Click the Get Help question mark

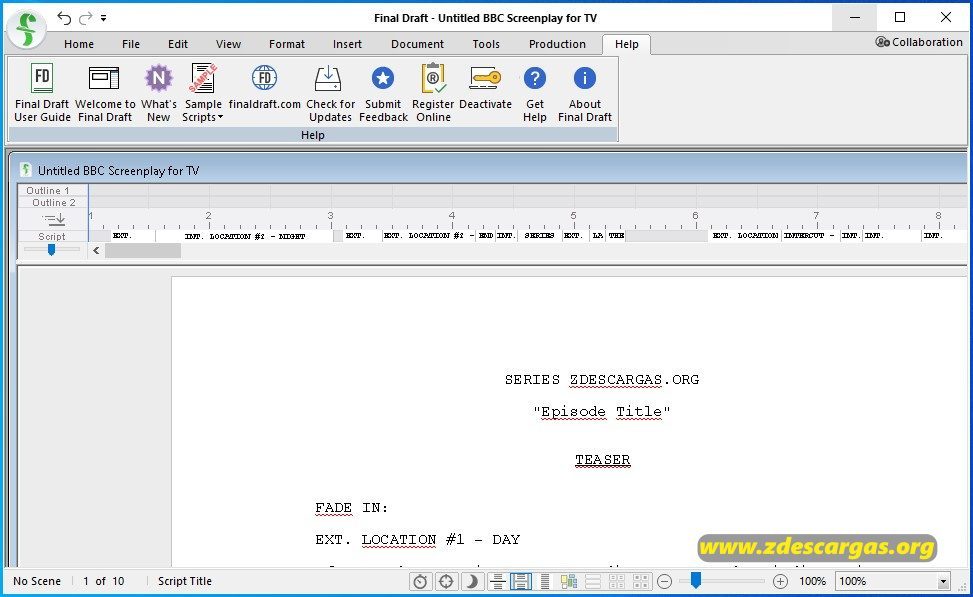coord(534,79)
